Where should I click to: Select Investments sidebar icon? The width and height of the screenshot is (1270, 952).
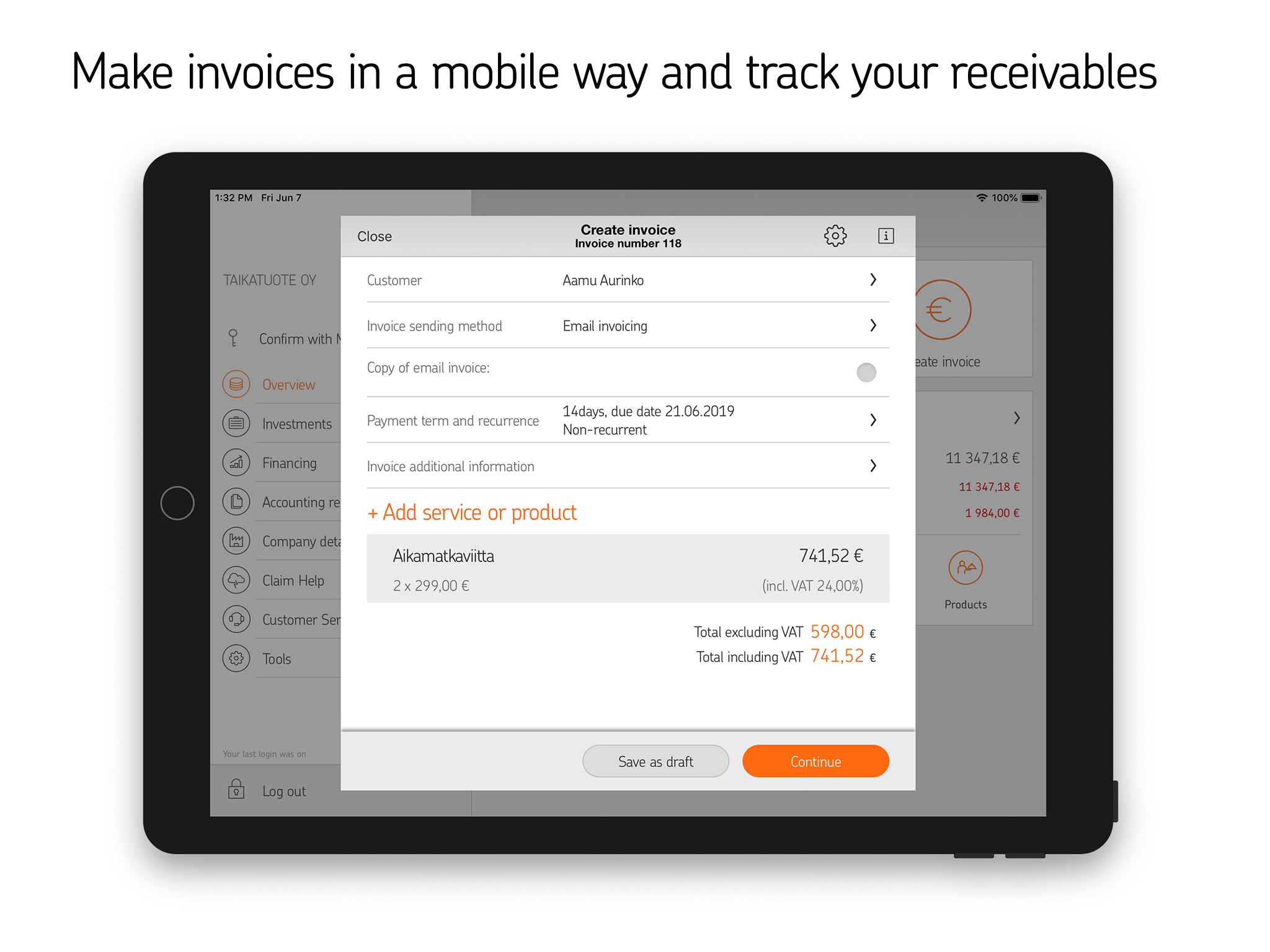(233, 423)
